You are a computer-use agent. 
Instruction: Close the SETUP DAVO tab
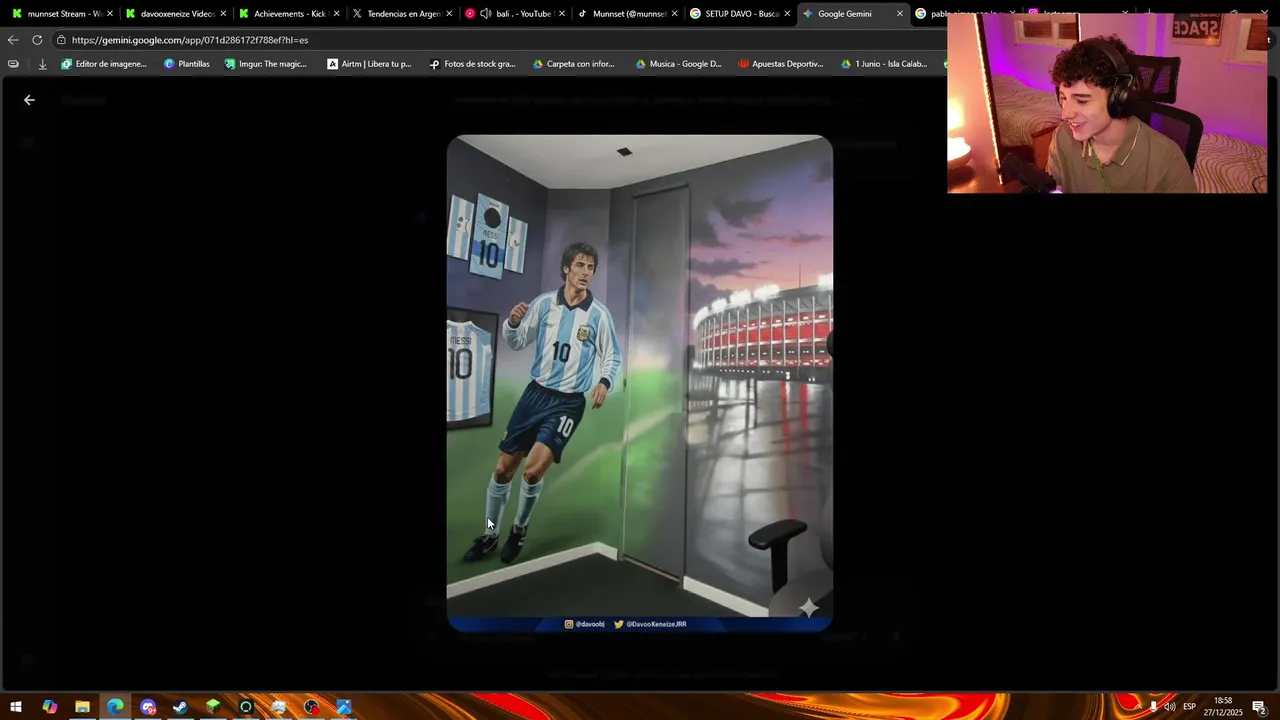tap(787, 14)
